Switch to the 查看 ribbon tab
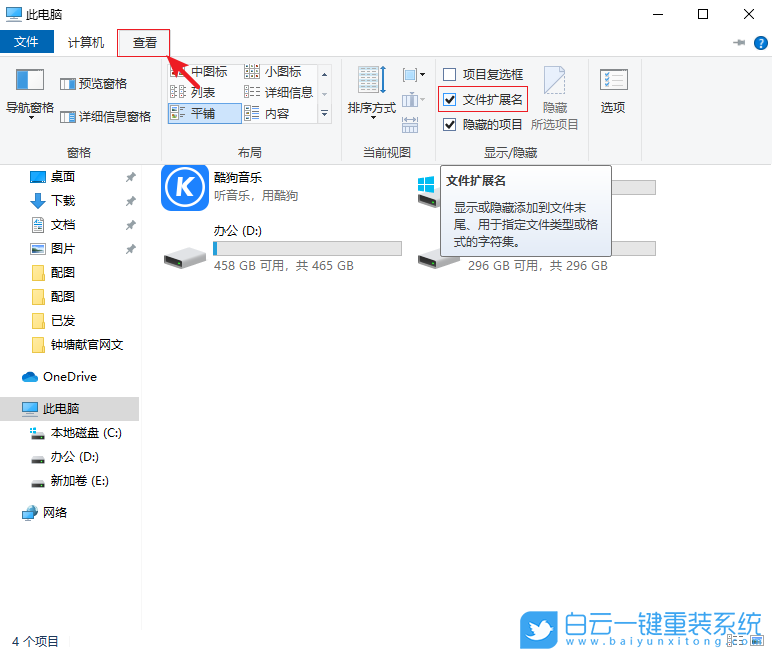Viewport: 773px width, 654px height. pos(144,43)
